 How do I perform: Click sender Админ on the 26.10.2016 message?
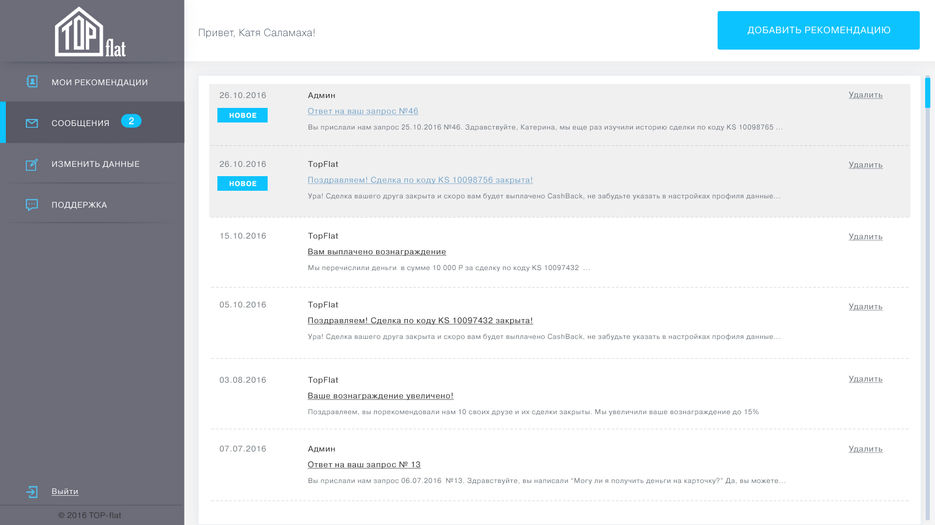click(321, 95)
